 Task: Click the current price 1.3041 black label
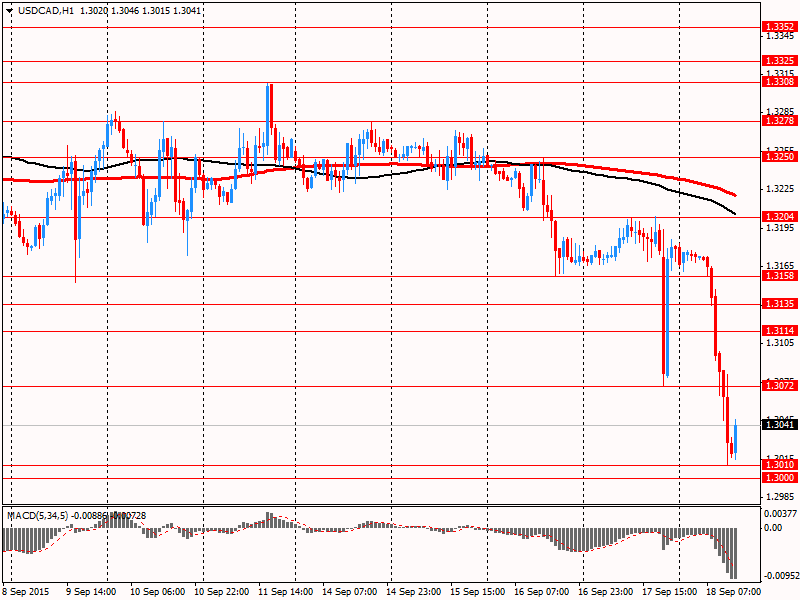[x=780, y=424]
